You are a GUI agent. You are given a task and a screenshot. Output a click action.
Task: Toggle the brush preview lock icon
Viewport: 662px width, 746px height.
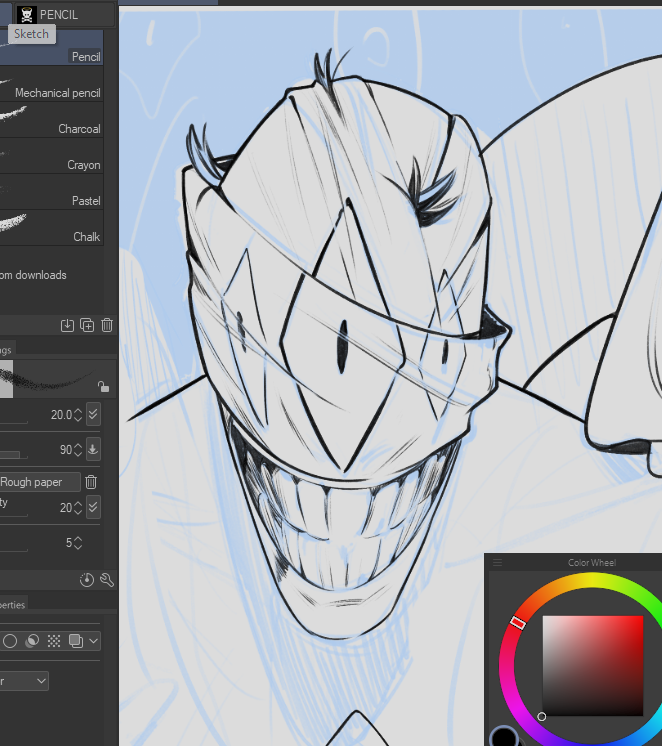tap(103, 386)
